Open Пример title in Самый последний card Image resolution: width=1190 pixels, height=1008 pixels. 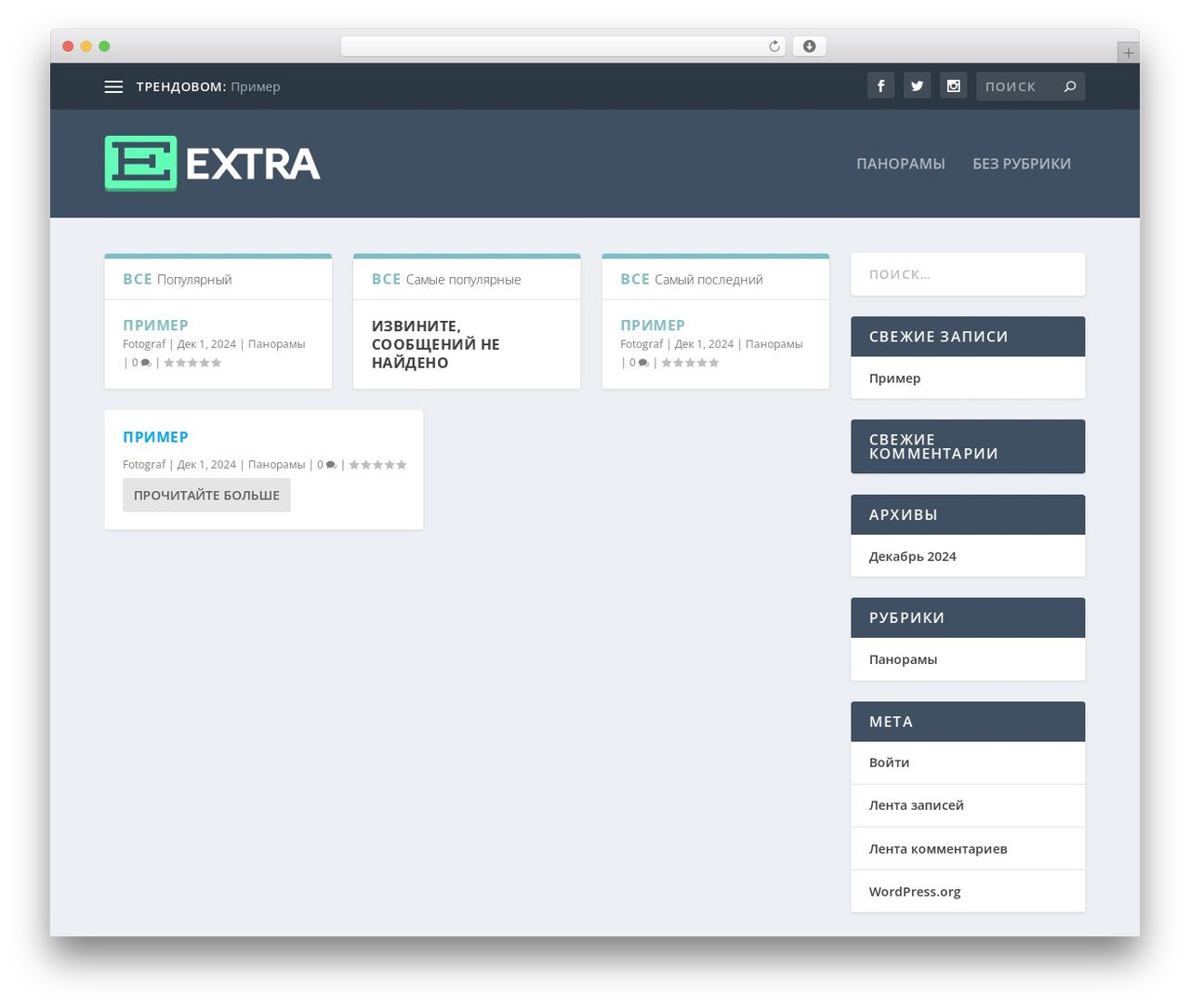pos(653,325)
